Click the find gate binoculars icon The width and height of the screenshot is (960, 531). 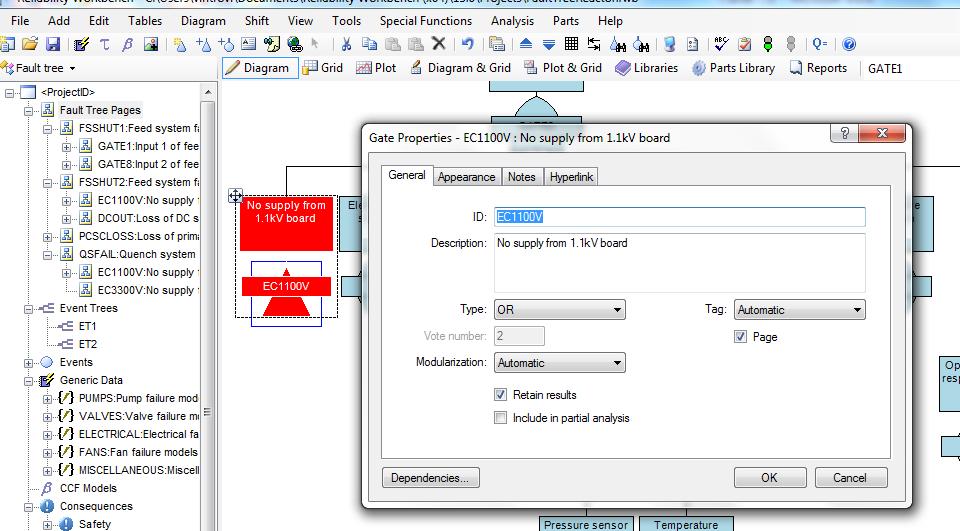618,44
